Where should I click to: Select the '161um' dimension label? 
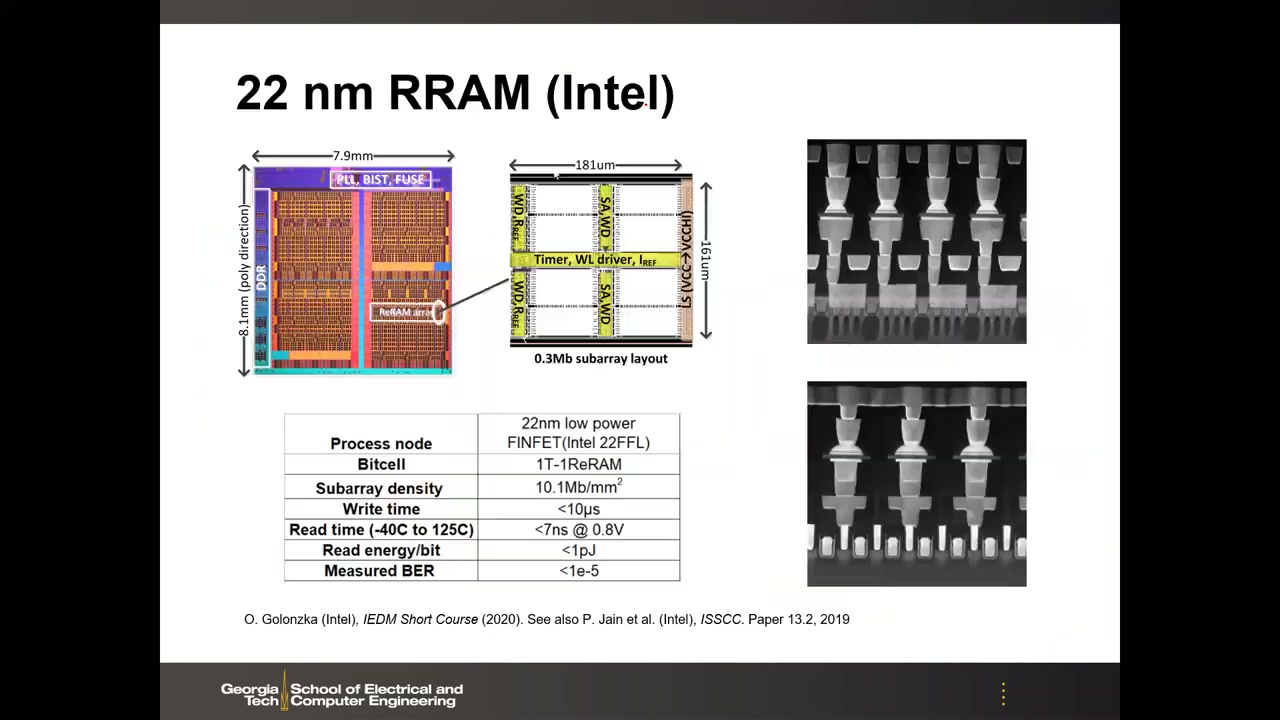[705, 260]
